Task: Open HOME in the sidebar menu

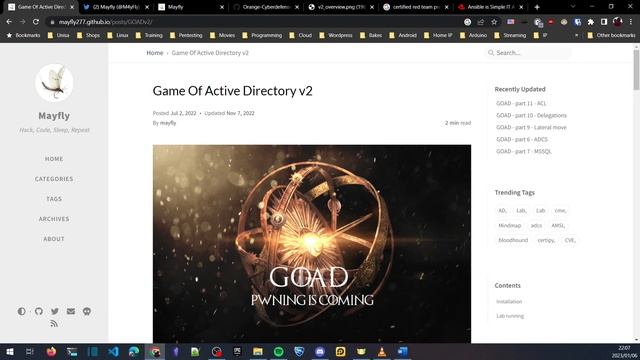Action: click(54, 159)
